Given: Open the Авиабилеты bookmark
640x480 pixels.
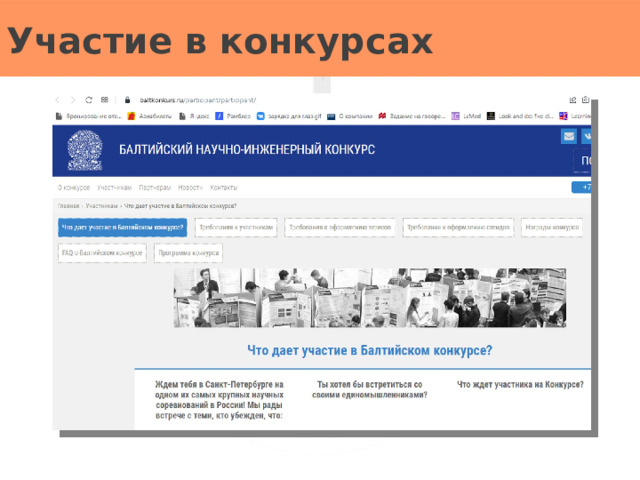Looking at the screenshot, I should (149, 116).
